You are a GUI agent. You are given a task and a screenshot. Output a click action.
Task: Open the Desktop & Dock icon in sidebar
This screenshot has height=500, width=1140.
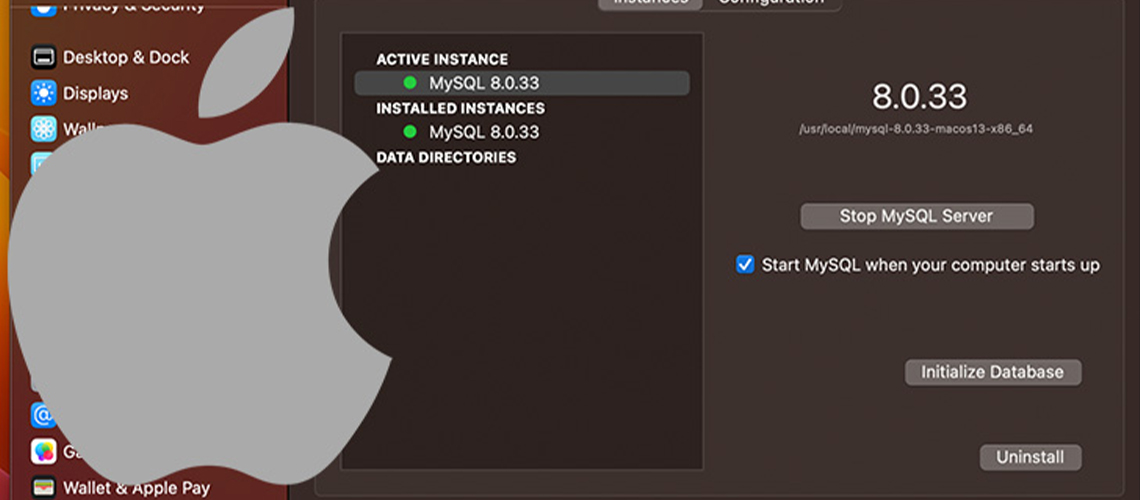44,57
